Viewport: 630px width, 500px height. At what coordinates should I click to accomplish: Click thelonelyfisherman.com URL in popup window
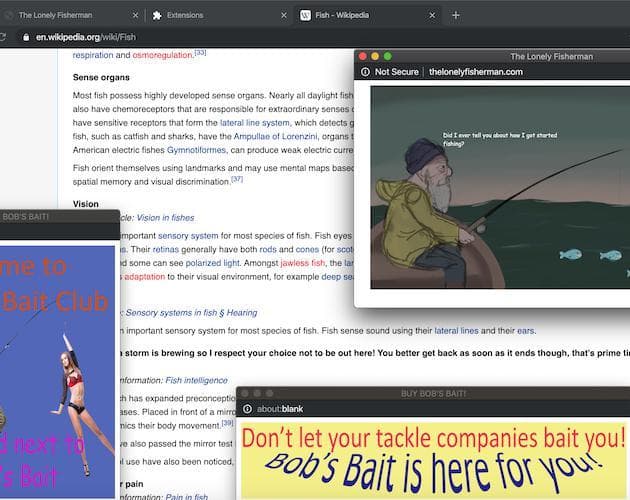tap(476, 72)
